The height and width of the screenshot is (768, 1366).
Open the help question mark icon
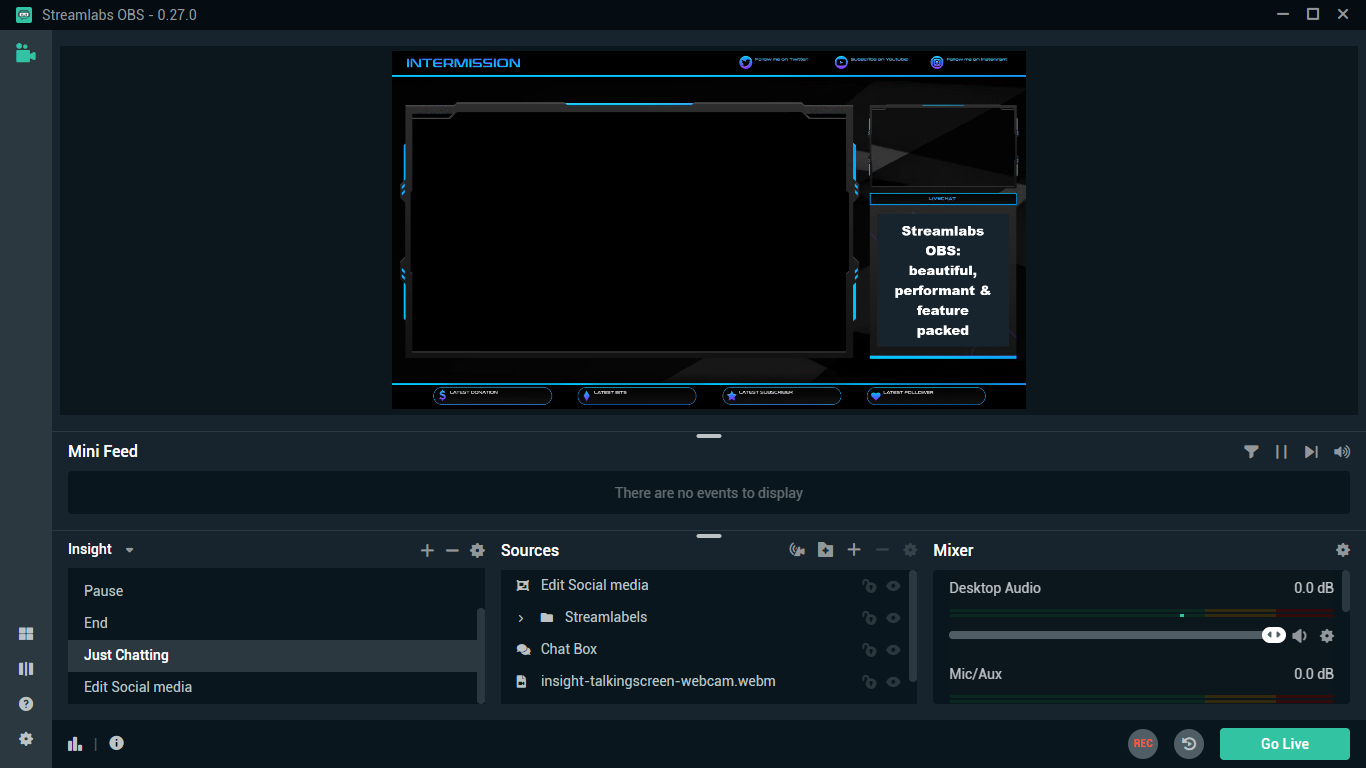point(26,704)
